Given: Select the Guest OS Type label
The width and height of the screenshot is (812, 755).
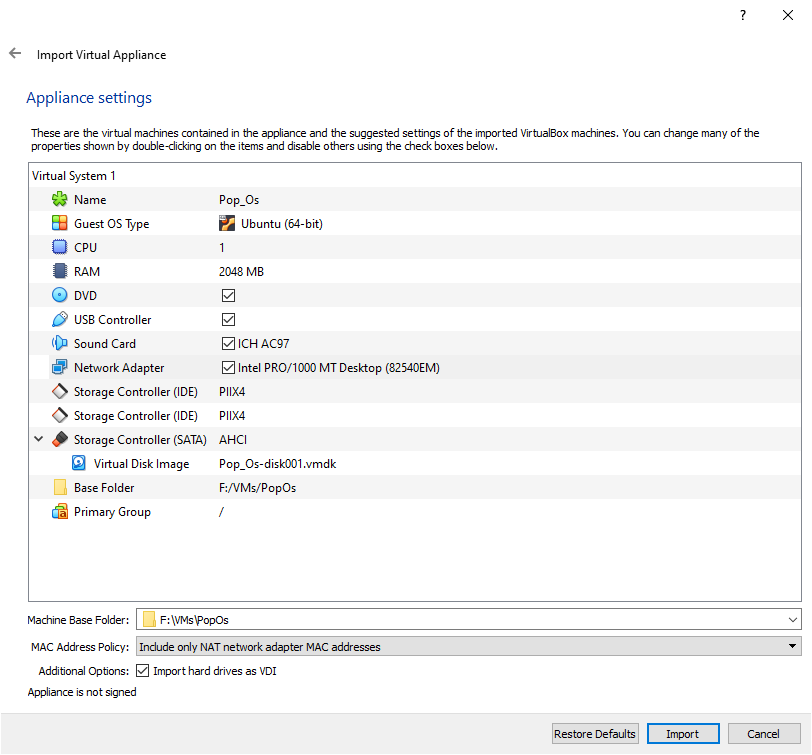Looking at the screenshot, I should click(x=111, y=224).
